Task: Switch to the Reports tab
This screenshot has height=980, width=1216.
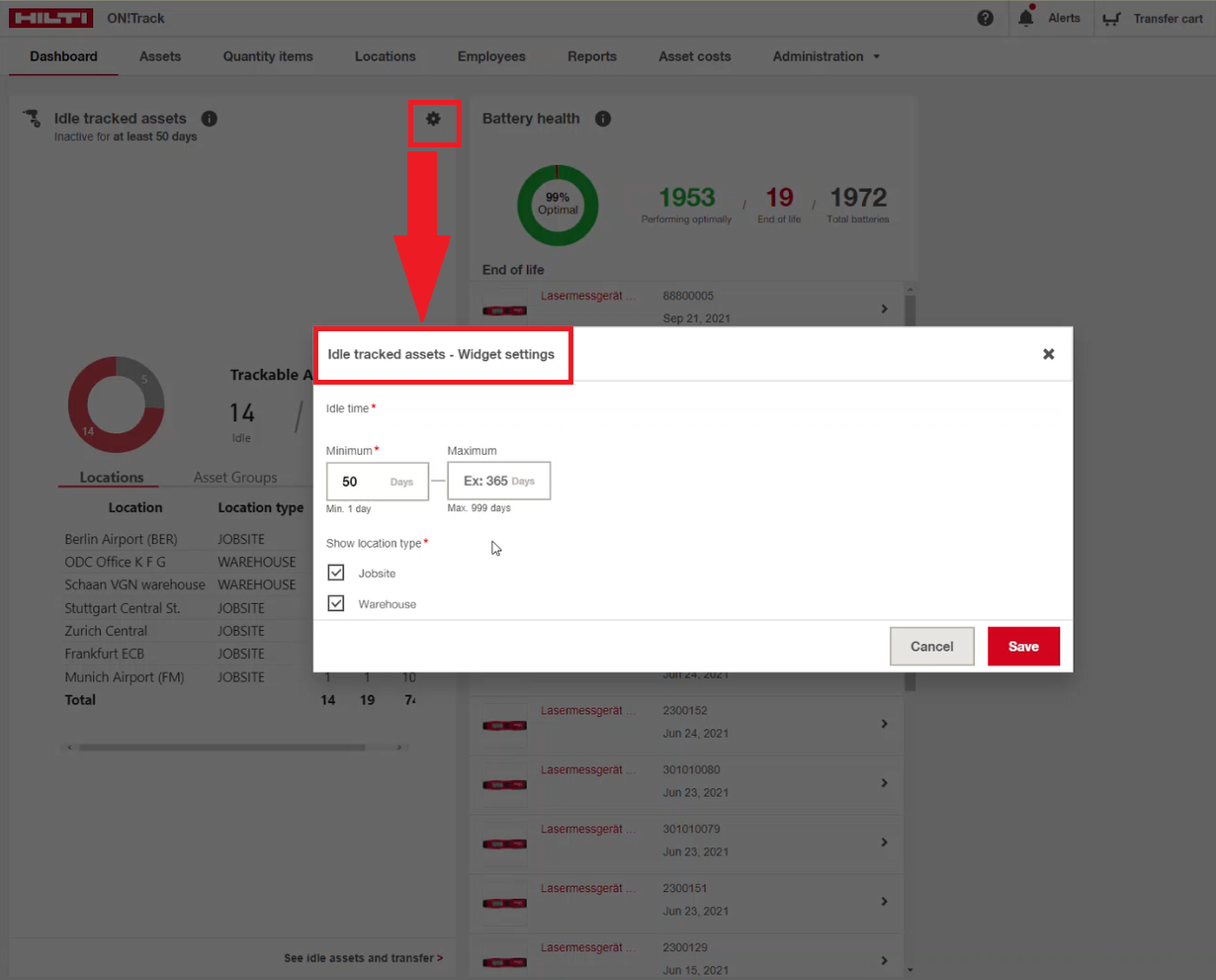Action: [x=591, y=56]
